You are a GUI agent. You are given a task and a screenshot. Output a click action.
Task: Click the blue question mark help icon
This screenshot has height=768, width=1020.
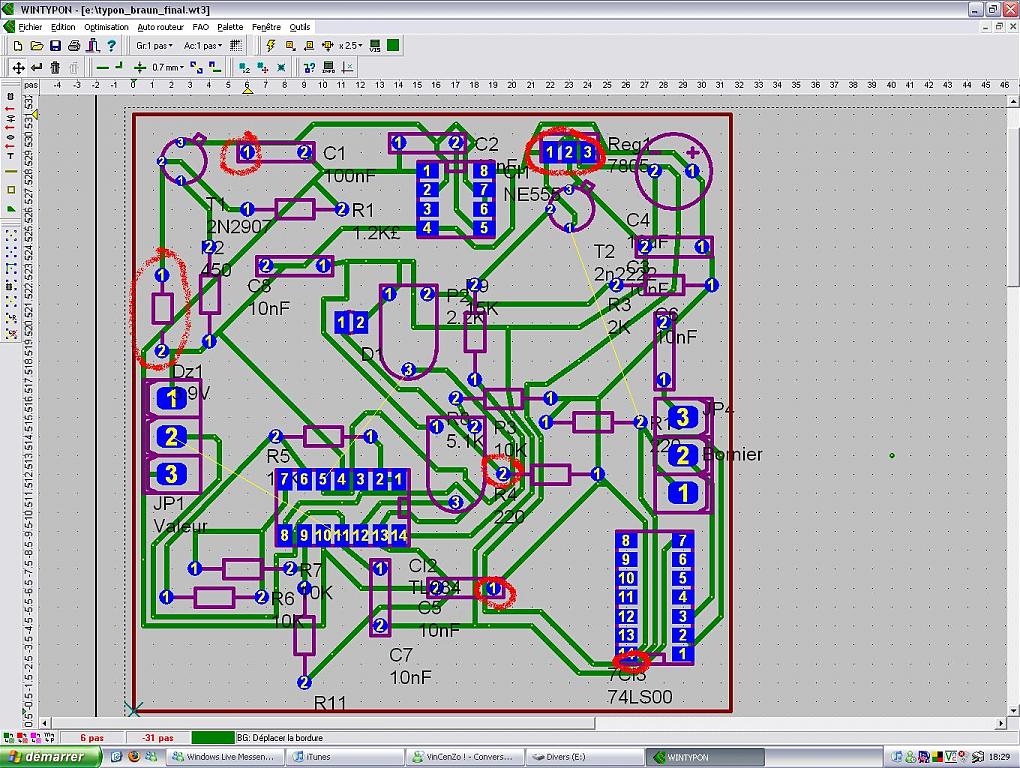tap(112, 46)
